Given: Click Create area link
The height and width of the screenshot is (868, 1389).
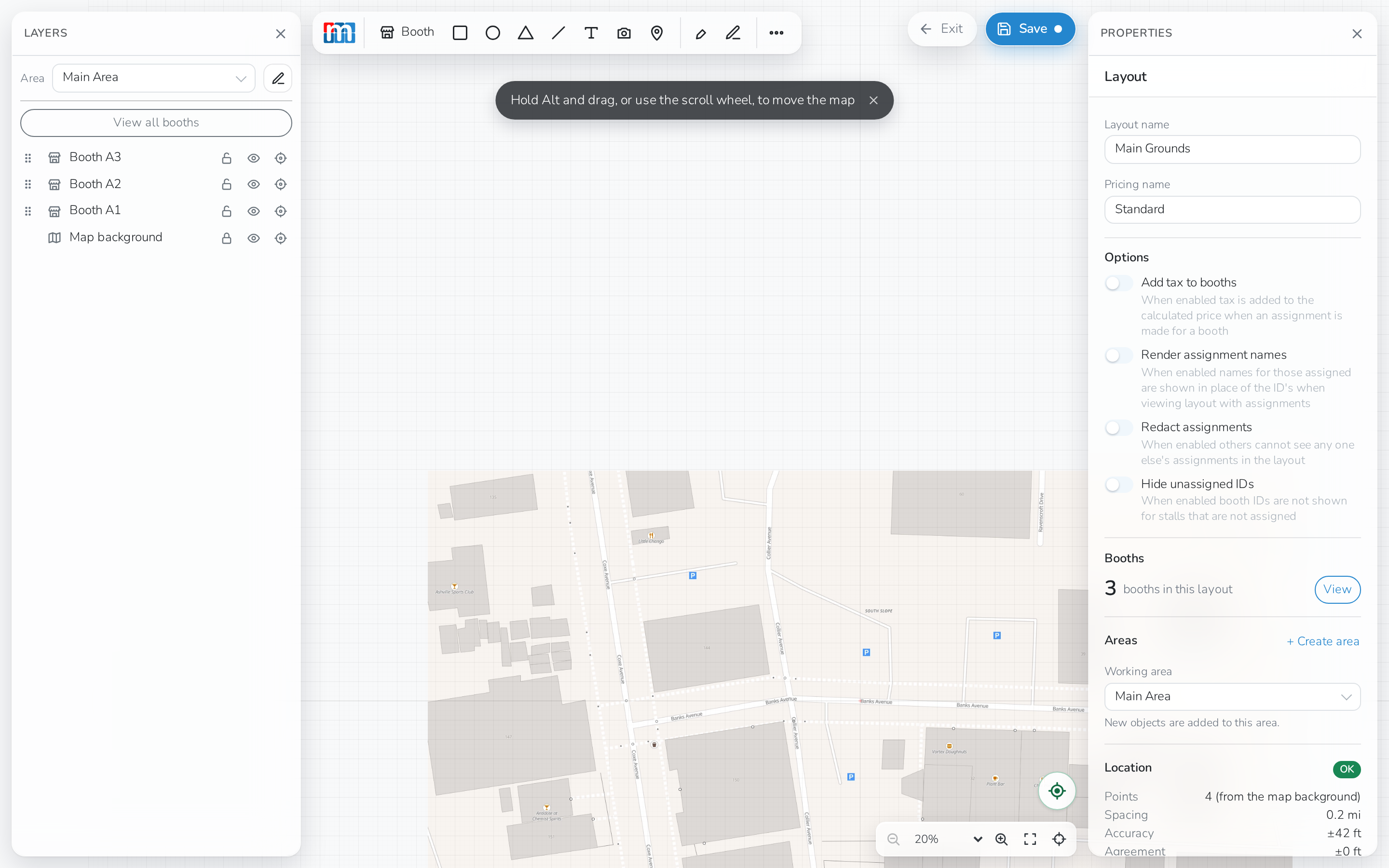Looking at the screenshot, I should [1322, 641].
